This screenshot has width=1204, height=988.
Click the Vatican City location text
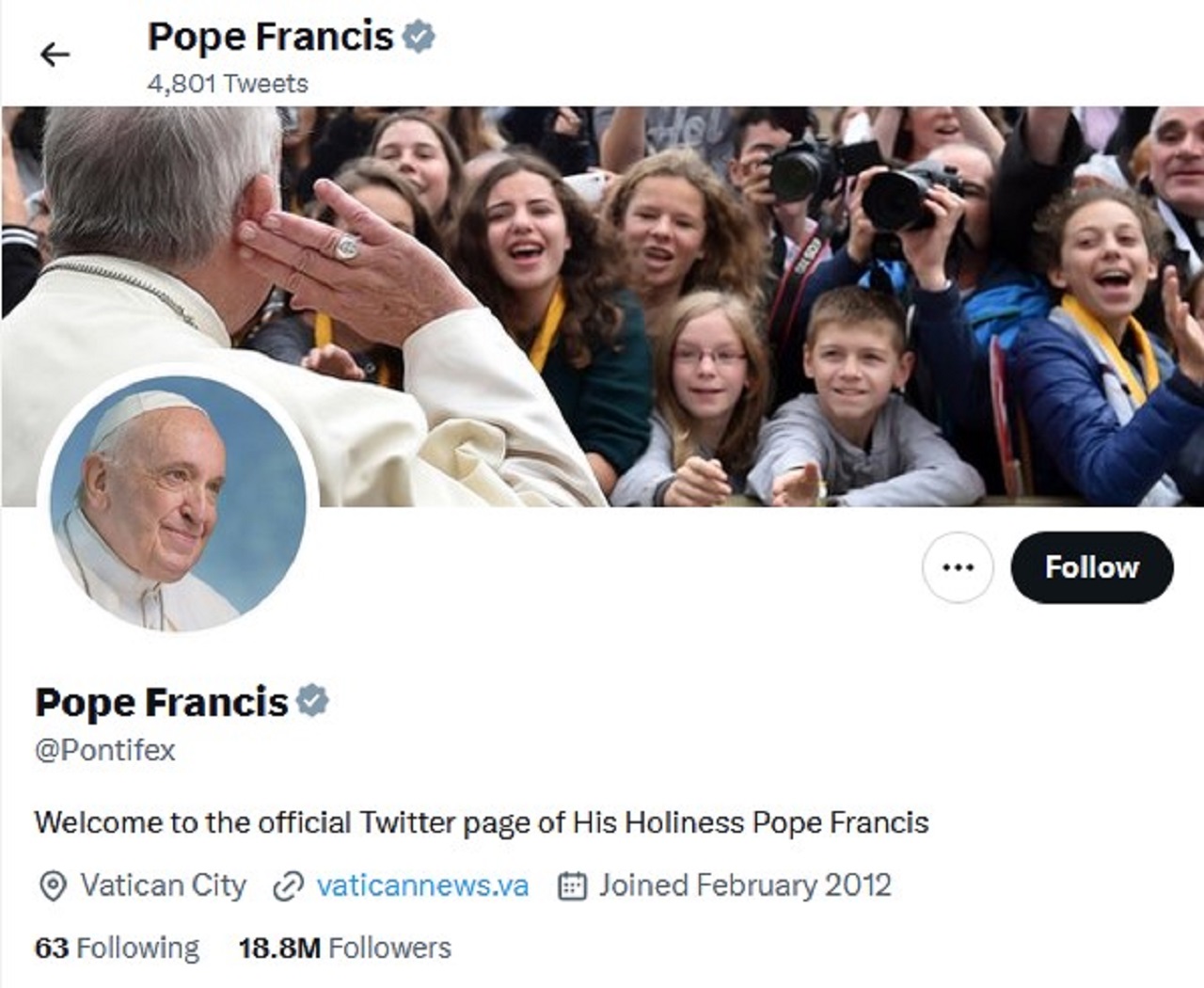tap(163, 885)
